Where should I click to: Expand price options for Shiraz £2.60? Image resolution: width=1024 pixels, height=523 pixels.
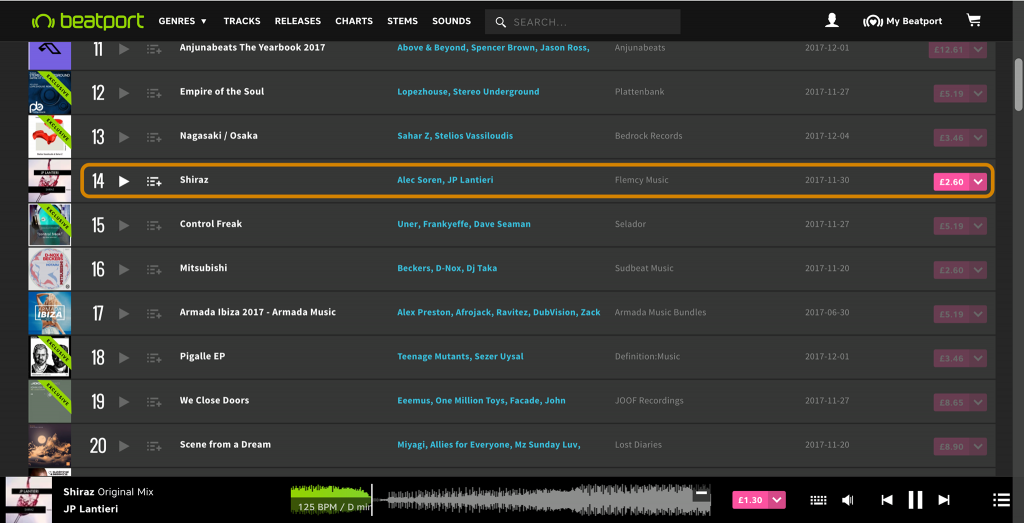click(978, 182)
